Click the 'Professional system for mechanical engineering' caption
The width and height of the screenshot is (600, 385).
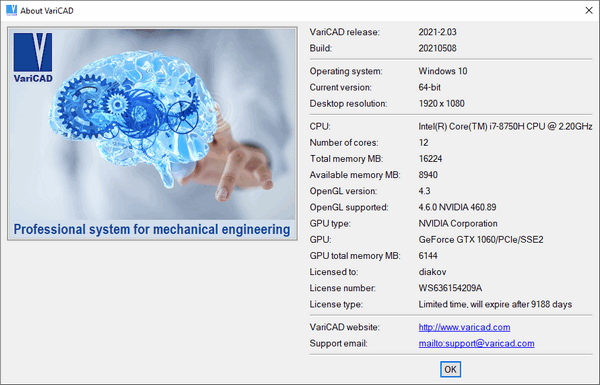152,229
